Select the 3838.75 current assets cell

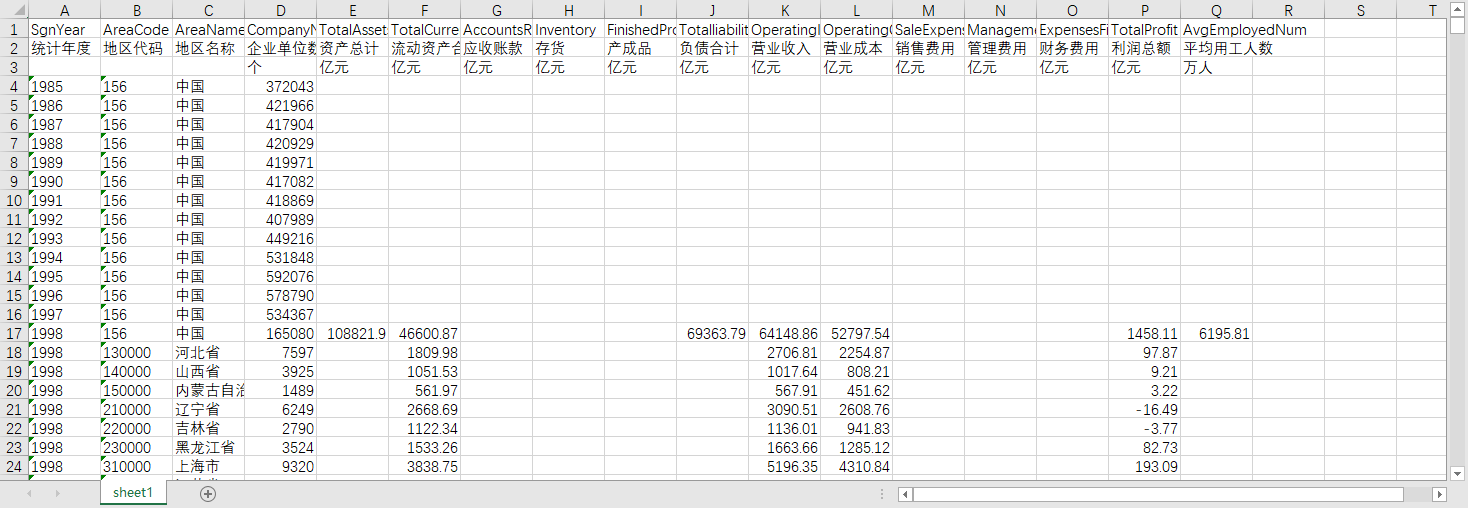pyautogui.click(x=425, y=466)
